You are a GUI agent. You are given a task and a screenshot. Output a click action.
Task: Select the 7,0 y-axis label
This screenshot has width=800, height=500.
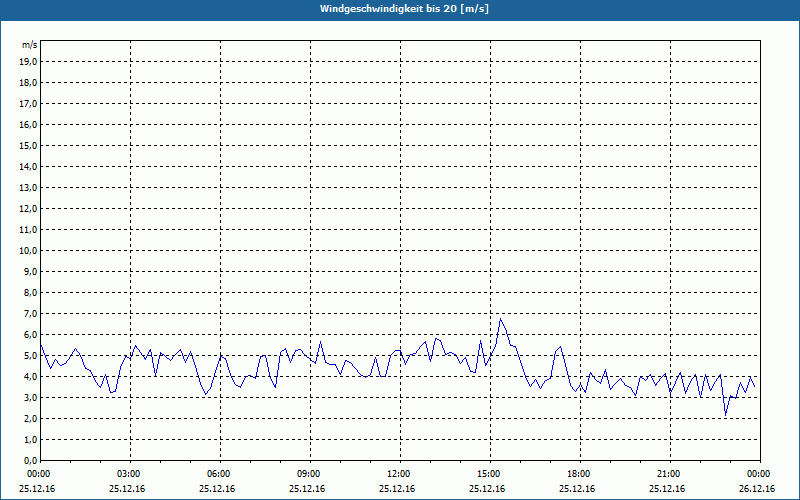pos(30,314)
